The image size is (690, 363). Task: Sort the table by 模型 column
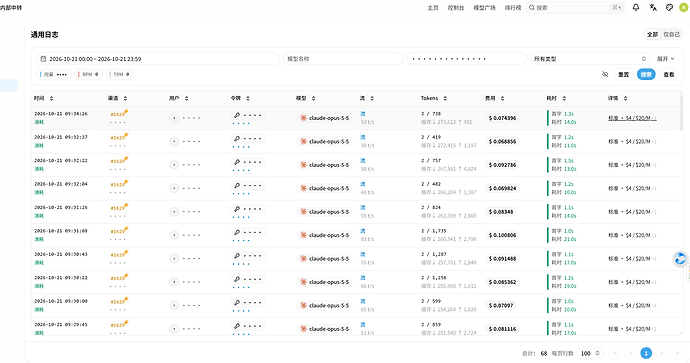click(306, 98)
